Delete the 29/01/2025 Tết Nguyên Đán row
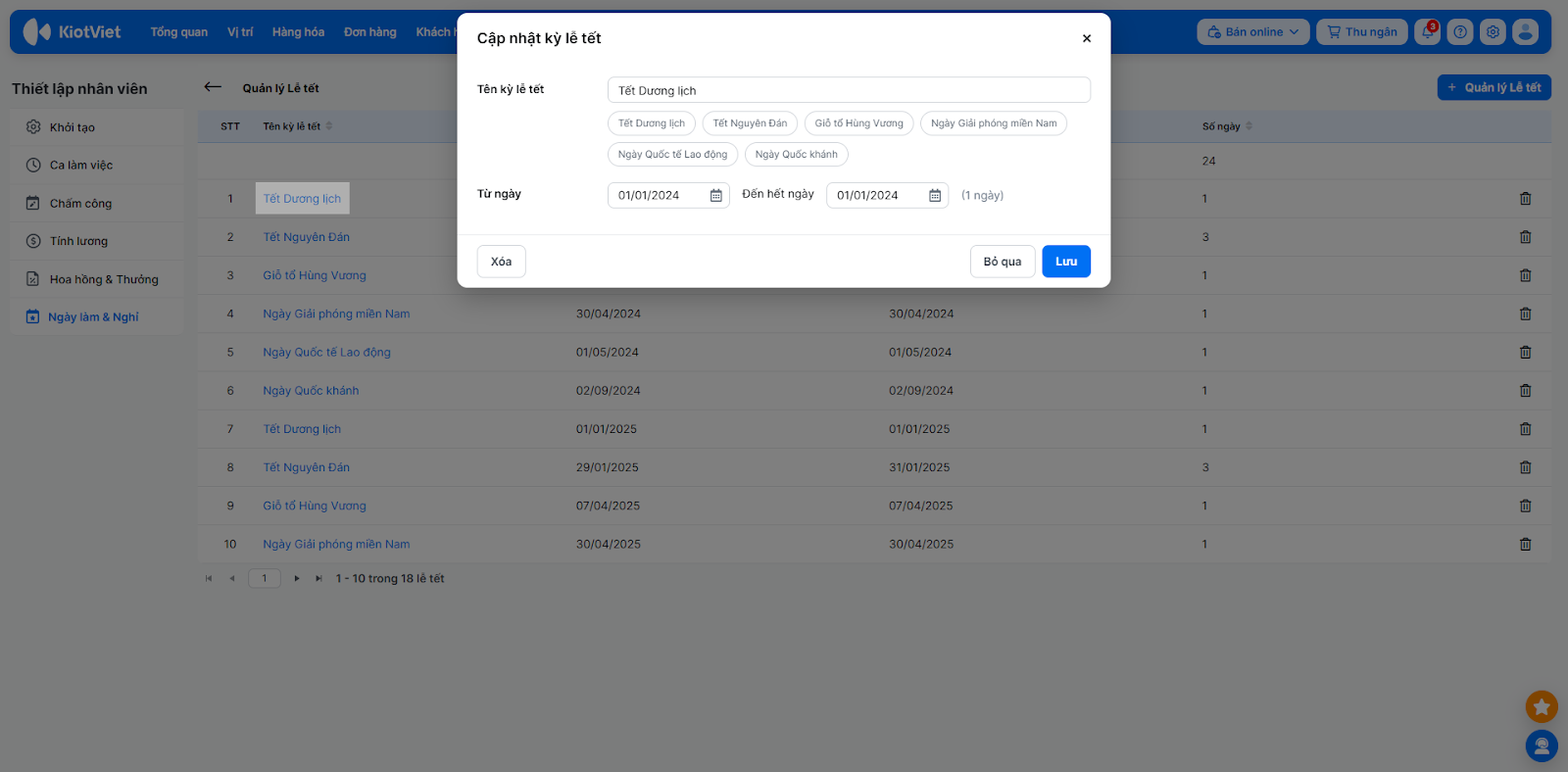Image resolution: width=1568 pixels, height=772 pixels. pos(1525,467)
